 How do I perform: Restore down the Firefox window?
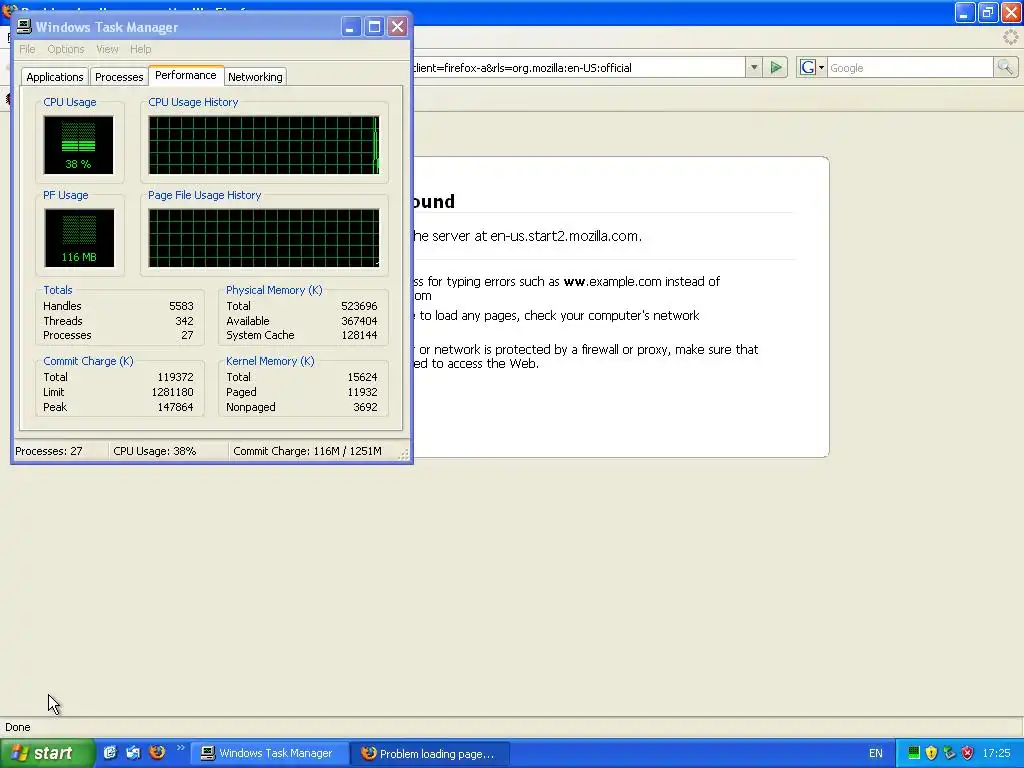988,12
